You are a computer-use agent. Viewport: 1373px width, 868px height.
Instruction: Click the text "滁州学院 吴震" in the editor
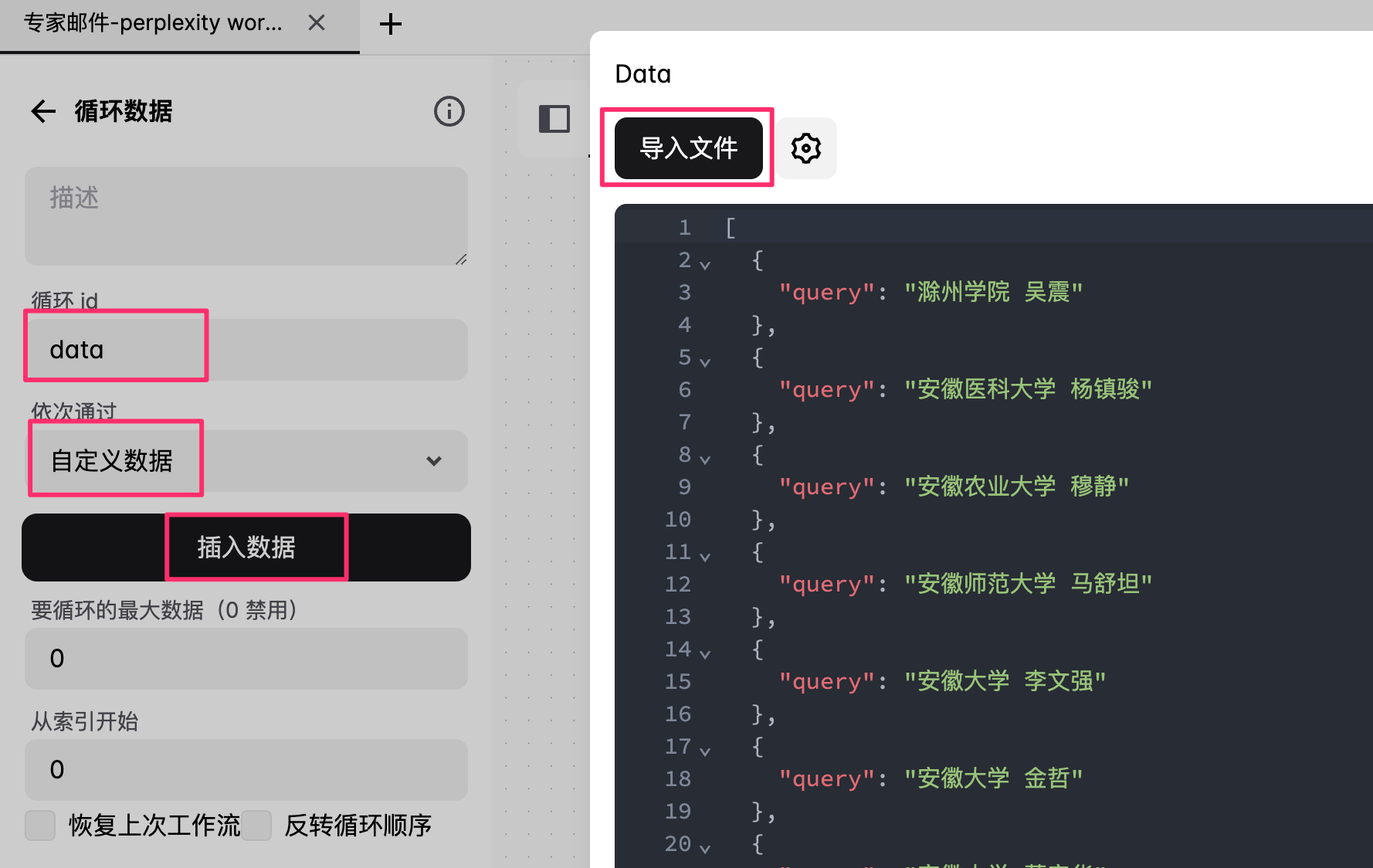pyautogui.click(x=994, y=292)
